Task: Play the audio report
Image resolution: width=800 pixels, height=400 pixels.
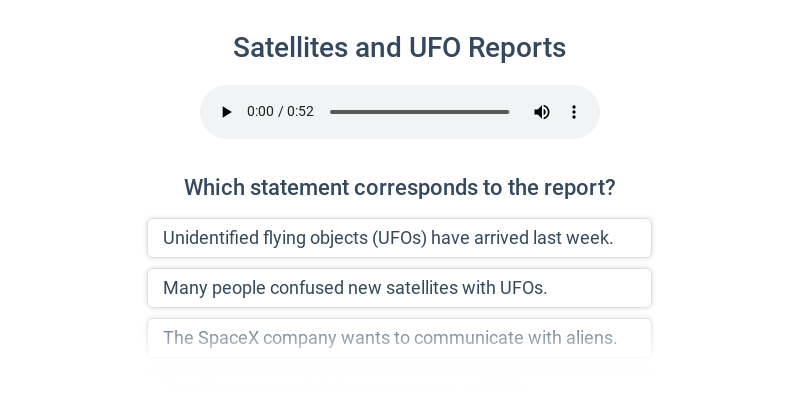Action: [227, 112]
